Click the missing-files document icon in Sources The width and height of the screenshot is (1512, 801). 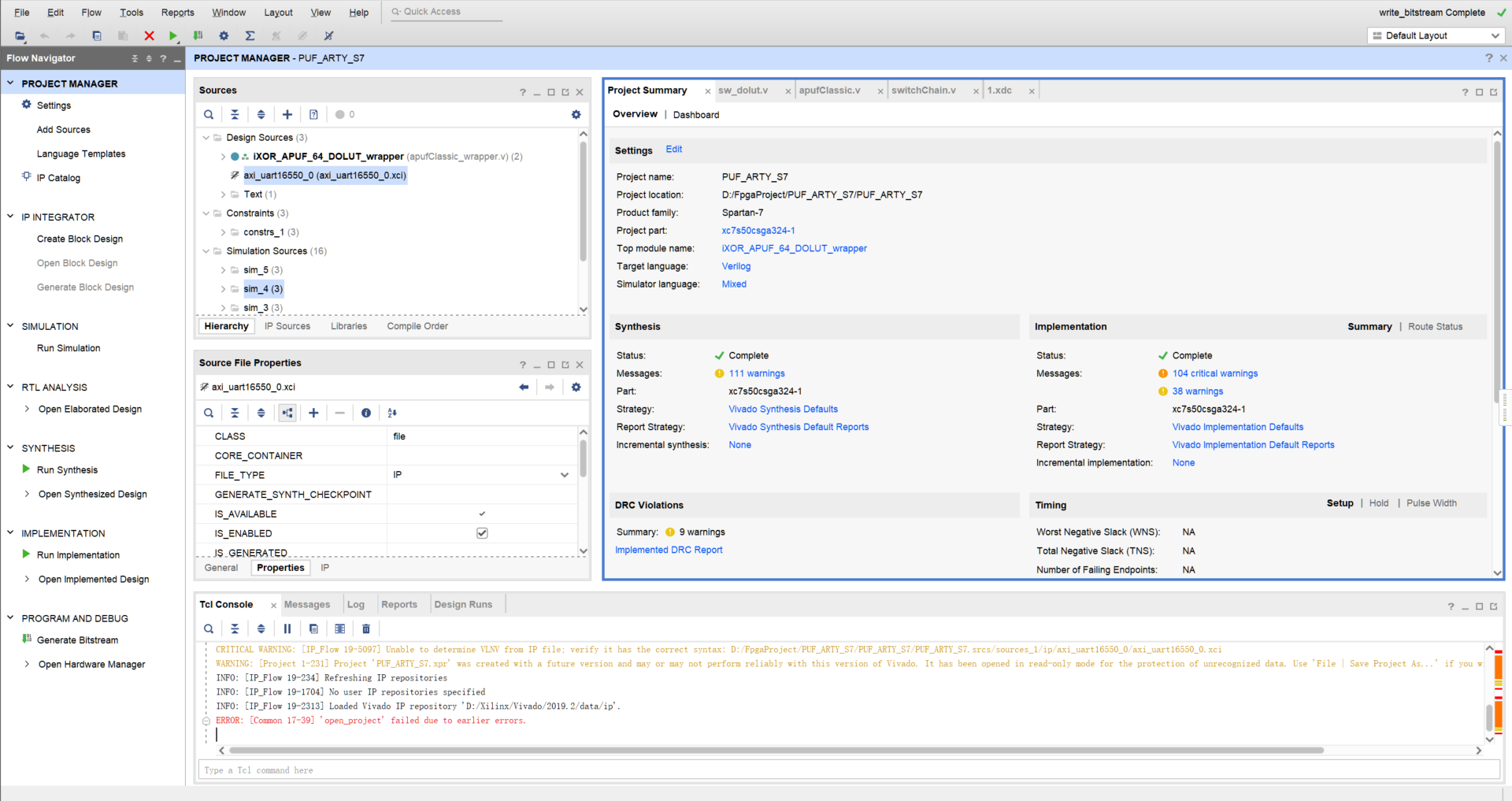(x=313, y=114)
